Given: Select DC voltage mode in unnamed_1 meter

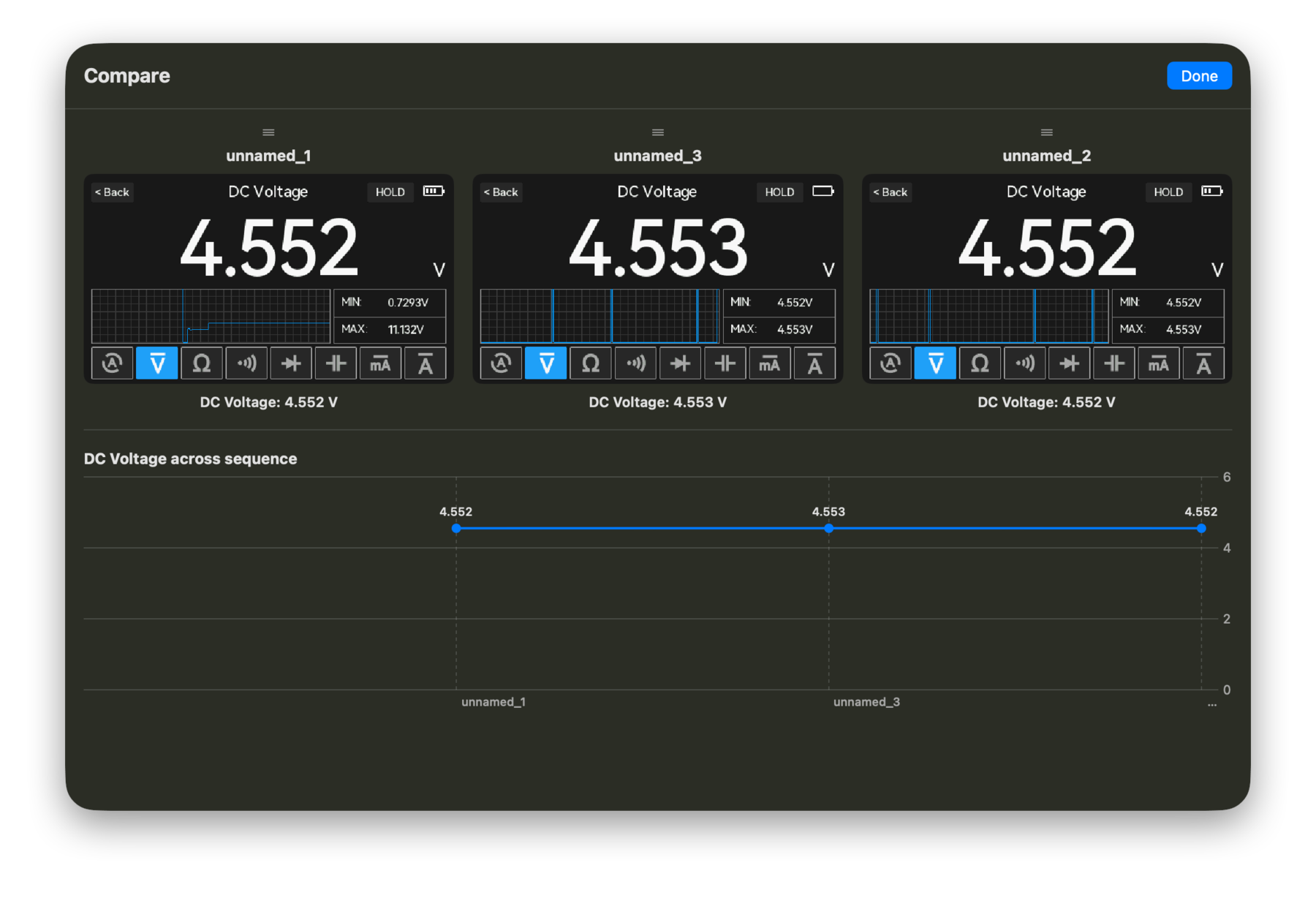Looking at the screenshot, I should click(156, 363).
